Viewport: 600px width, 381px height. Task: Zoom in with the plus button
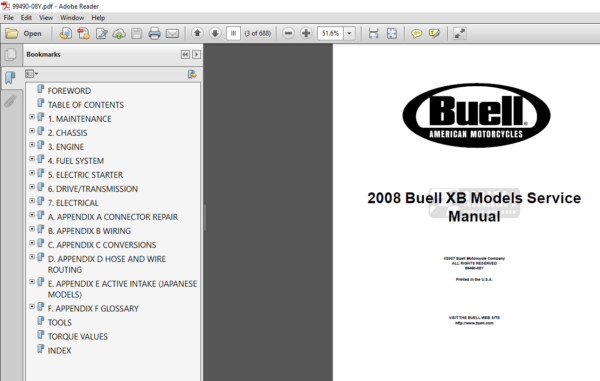point(306,33)
